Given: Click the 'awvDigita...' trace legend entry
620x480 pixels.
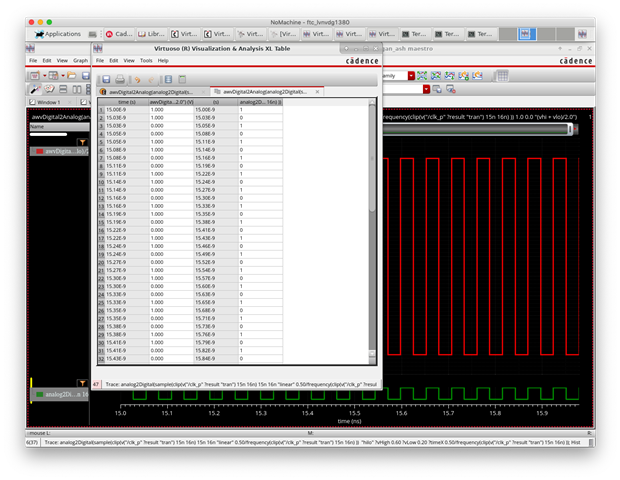Looking at the screenshot, I should tap(60, 151).
